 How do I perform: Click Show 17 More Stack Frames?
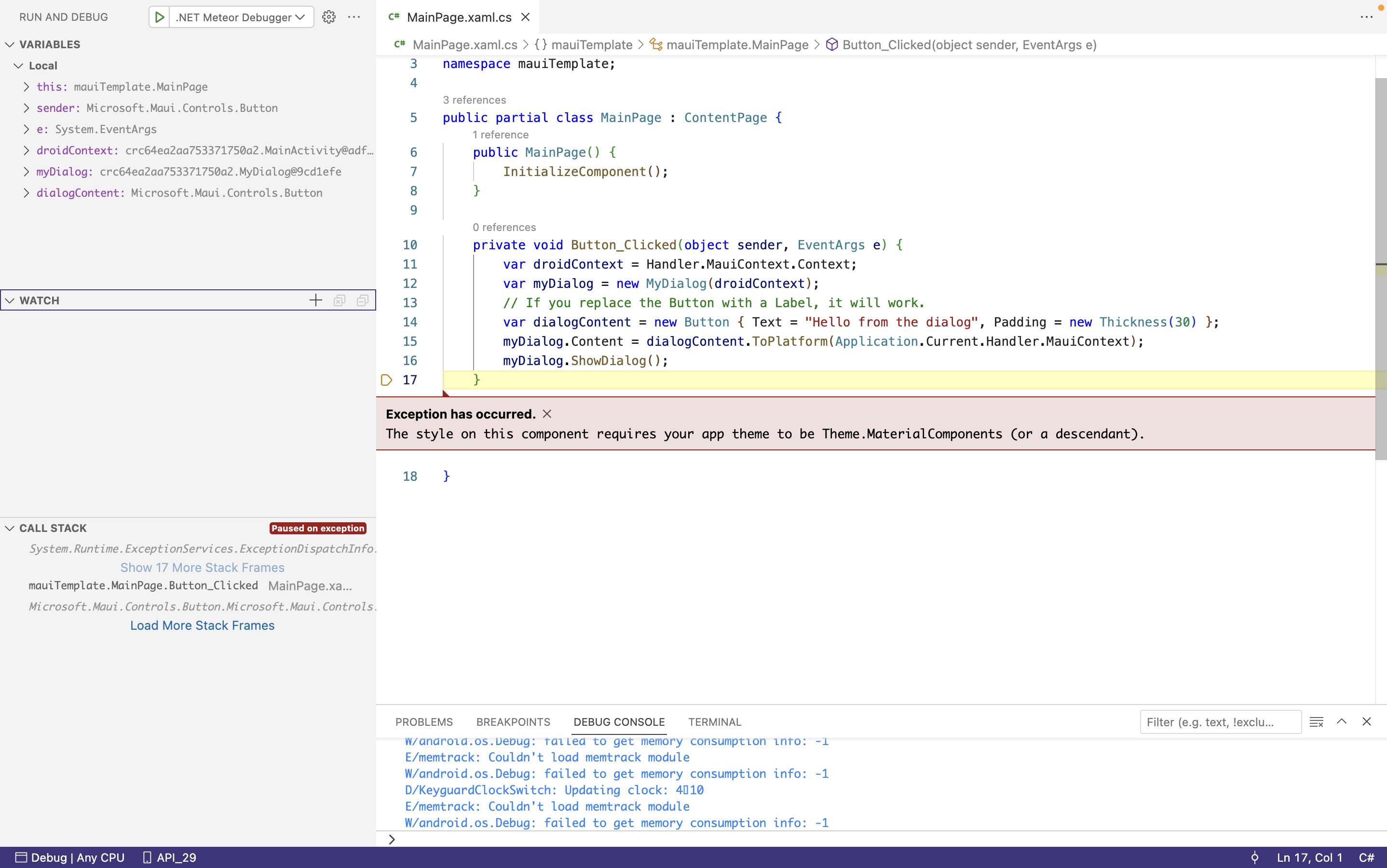[202, 567]
